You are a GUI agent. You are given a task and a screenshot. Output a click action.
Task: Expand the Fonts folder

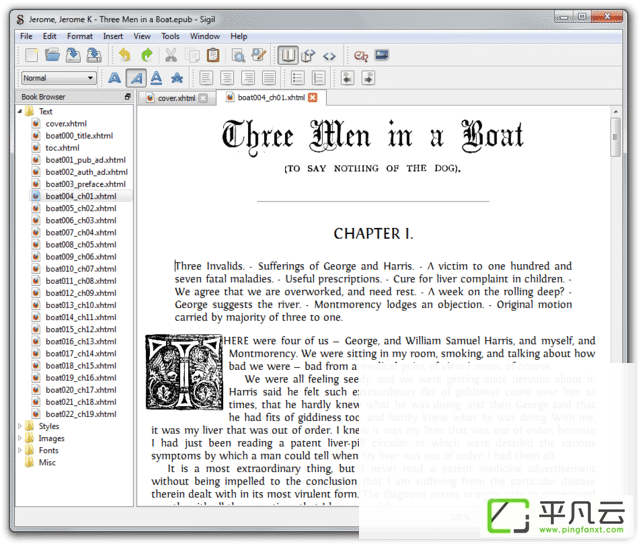20,450
